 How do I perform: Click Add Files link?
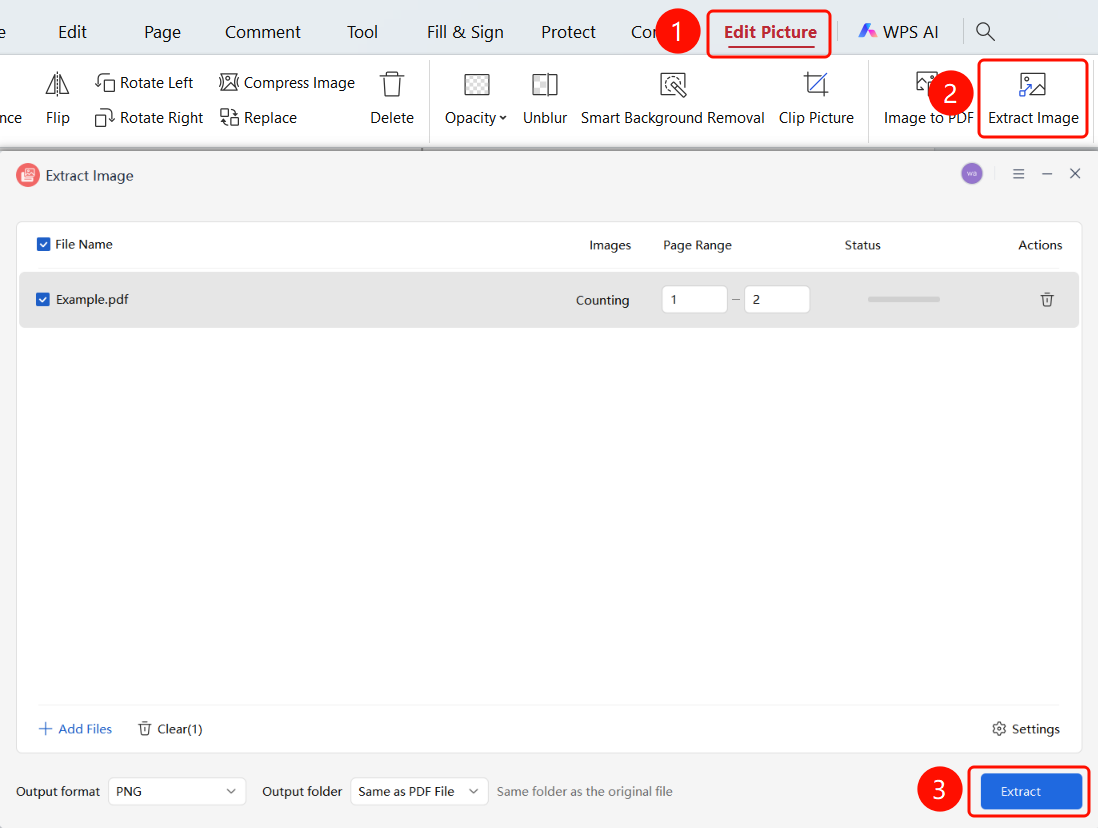click(x=75, y=729)
